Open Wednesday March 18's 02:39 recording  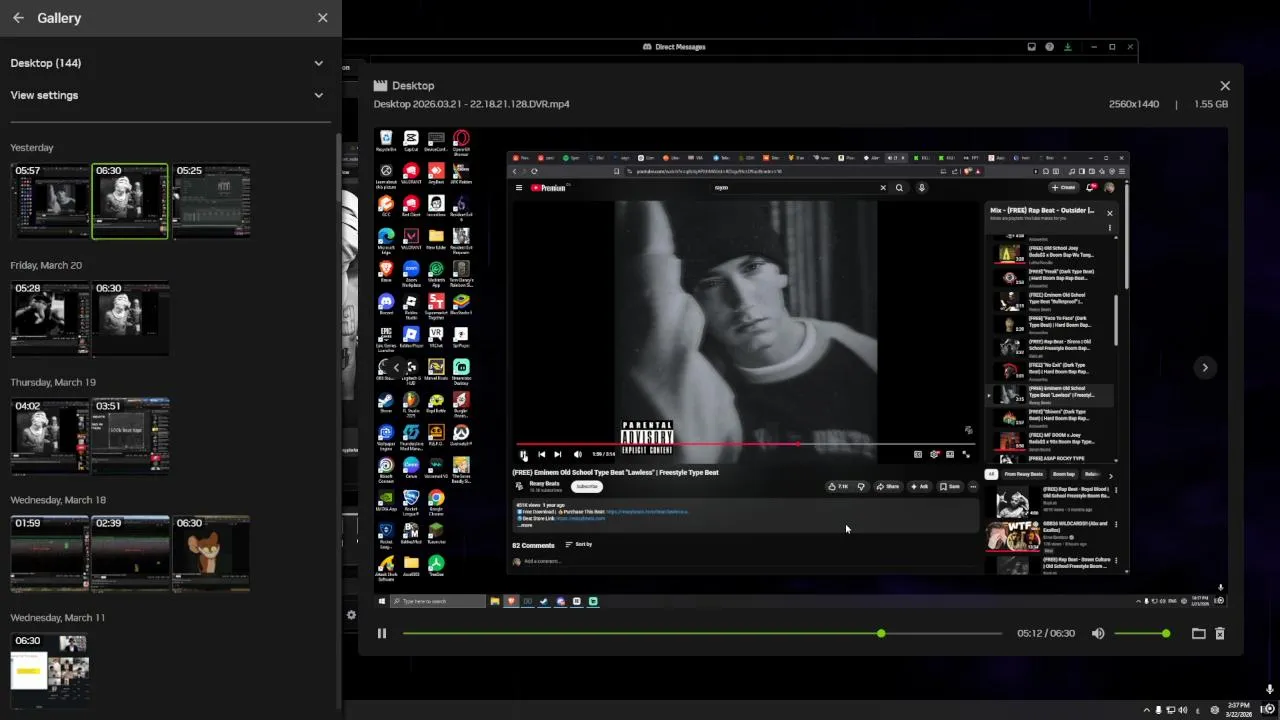130,553
